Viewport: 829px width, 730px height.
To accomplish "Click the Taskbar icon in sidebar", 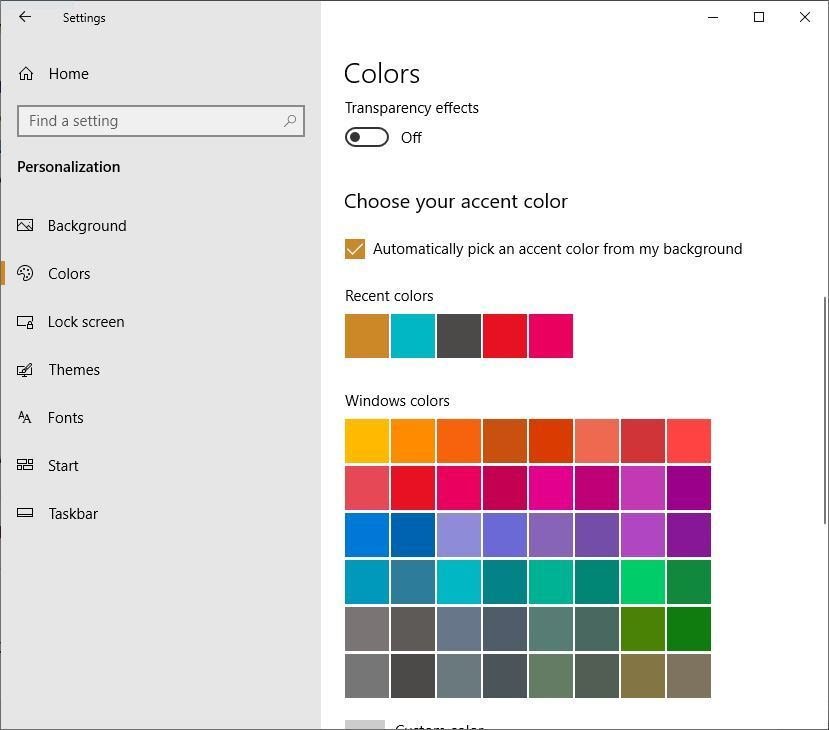I will (x=26, y=514).
